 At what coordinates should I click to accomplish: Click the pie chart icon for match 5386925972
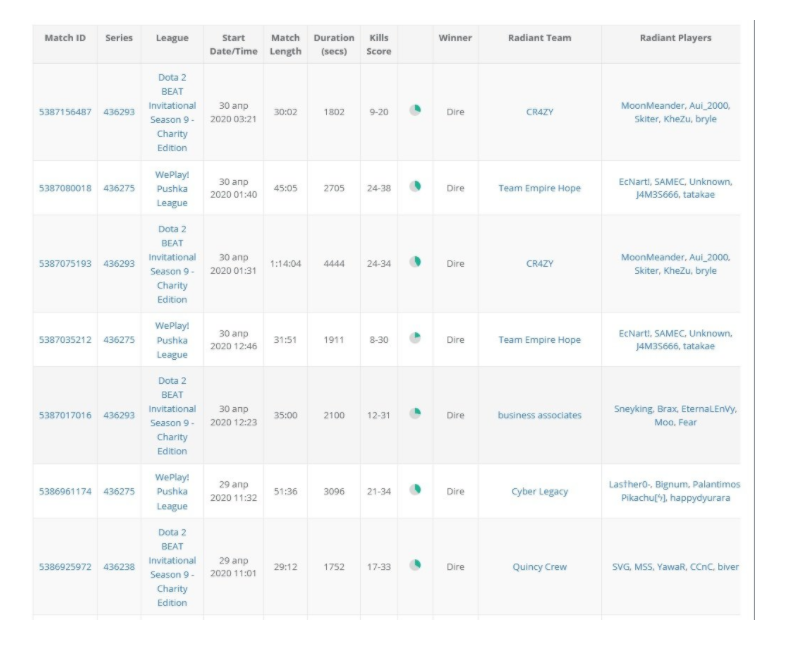pyautogui.click(x=415, y=565)
